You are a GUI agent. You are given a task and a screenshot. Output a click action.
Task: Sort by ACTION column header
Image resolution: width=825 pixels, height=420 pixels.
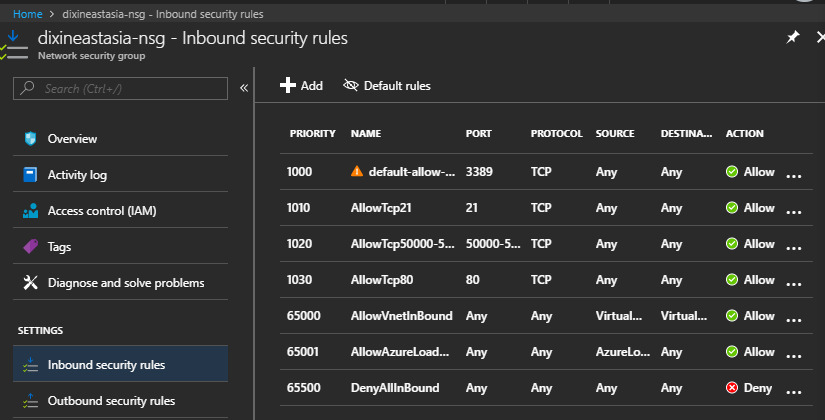[x=744, y=134]
